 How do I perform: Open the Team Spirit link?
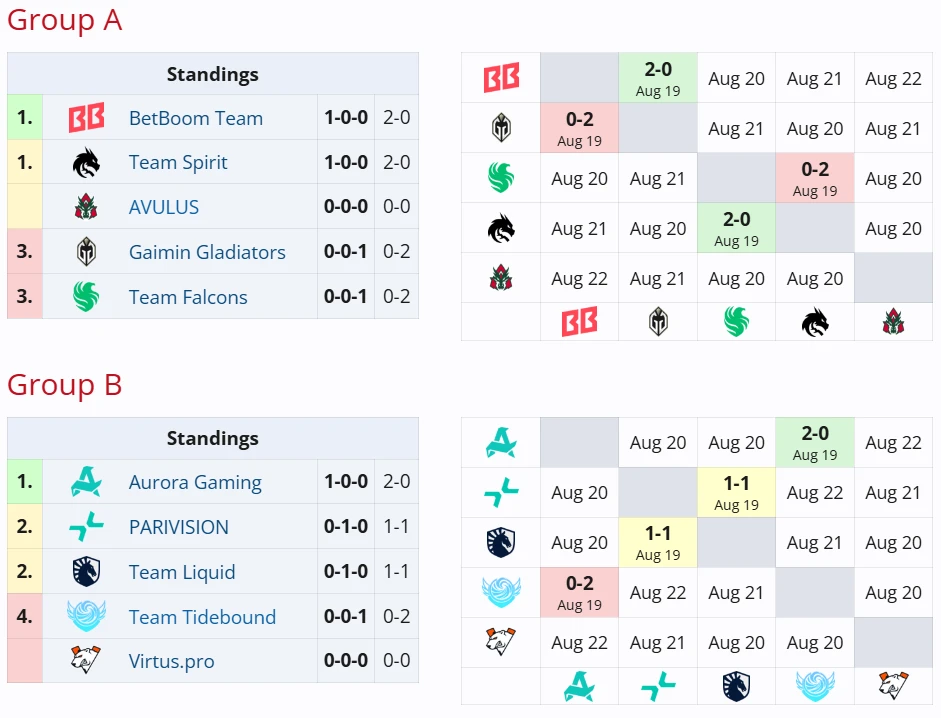(x=178, y=162)
